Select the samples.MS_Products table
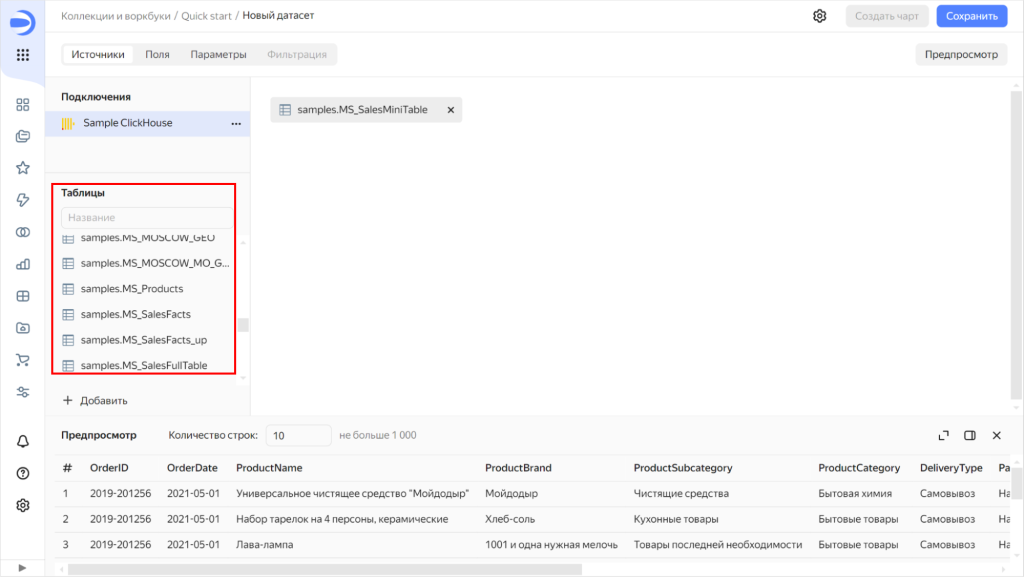This screenshot has height=577, width=1024. pyautogui.click(x=130, y=288)
